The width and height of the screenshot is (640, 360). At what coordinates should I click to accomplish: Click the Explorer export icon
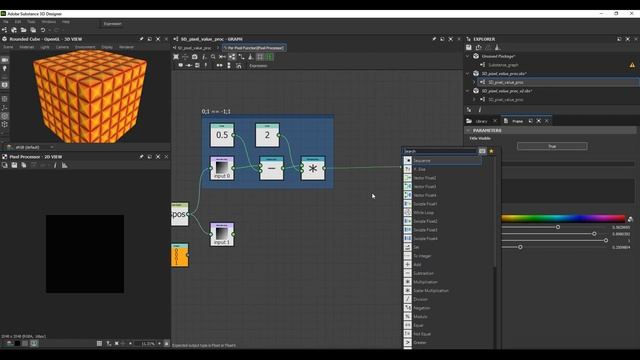coord(478,47)
